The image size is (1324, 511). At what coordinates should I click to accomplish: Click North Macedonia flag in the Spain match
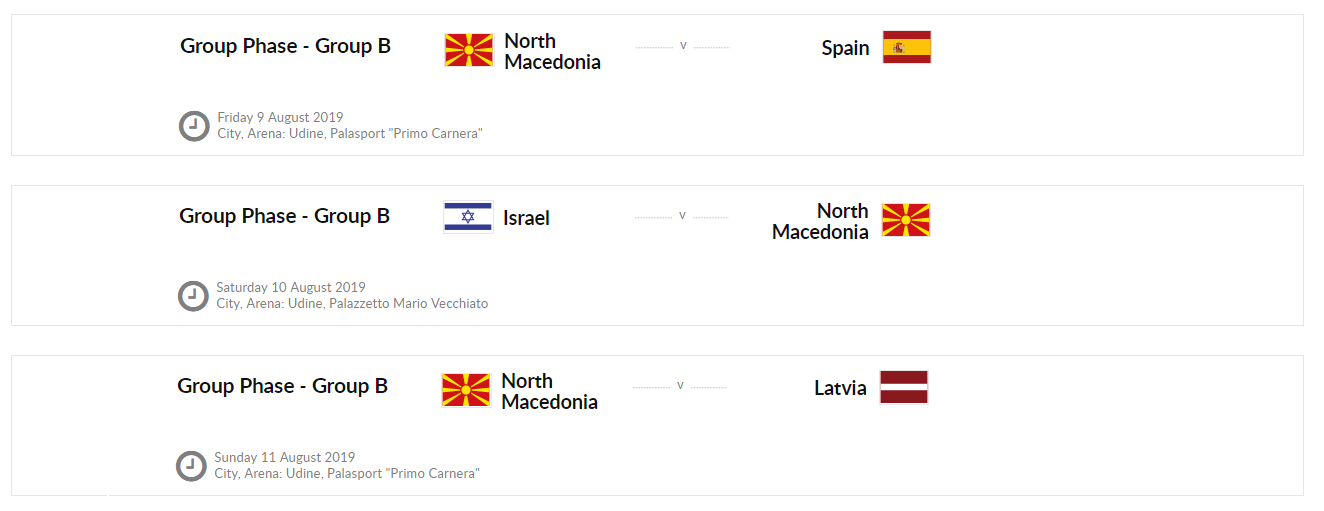click(469, 50)
